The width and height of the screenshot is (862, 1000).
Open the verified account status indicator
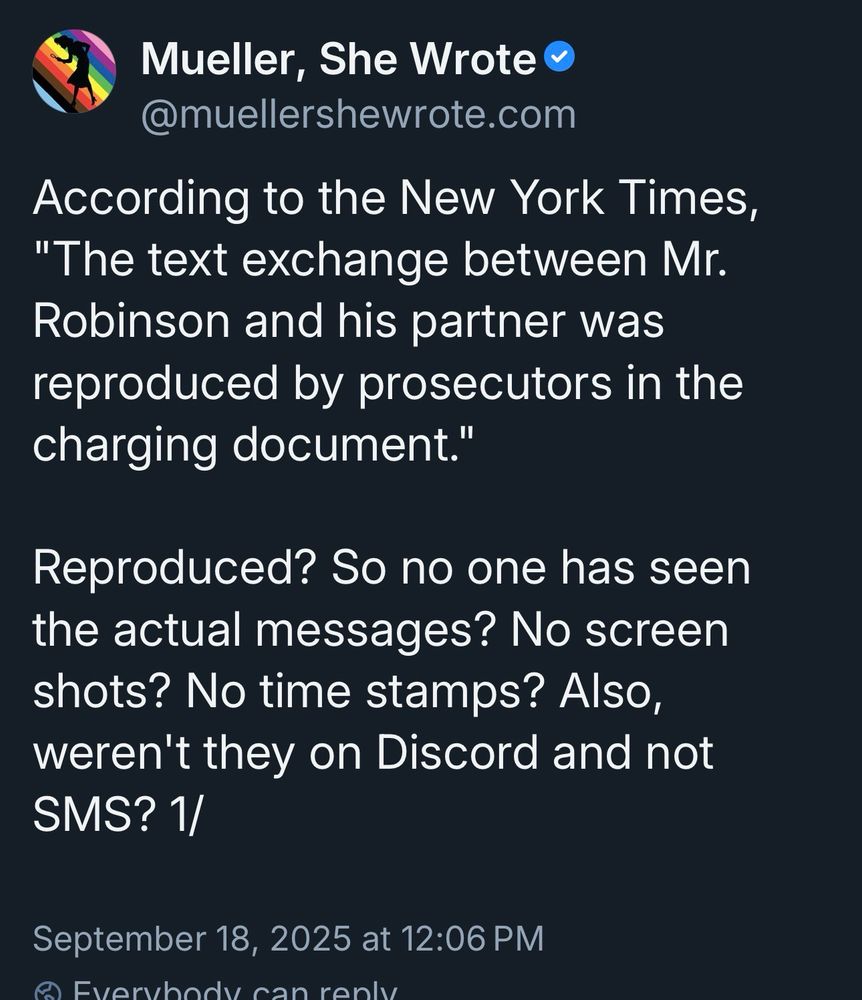(561, 57)
